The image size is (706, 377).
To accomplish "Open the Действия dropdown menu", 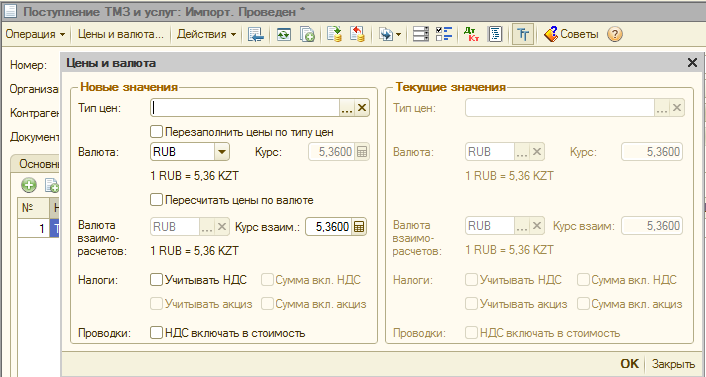I will [x=207, y=34].
